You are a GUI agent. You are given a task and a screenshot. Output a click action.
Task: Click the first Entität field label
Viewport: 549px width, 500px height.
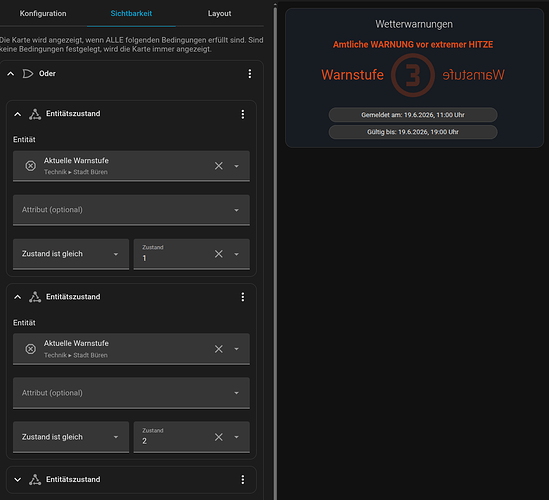(x=24, y=140)
